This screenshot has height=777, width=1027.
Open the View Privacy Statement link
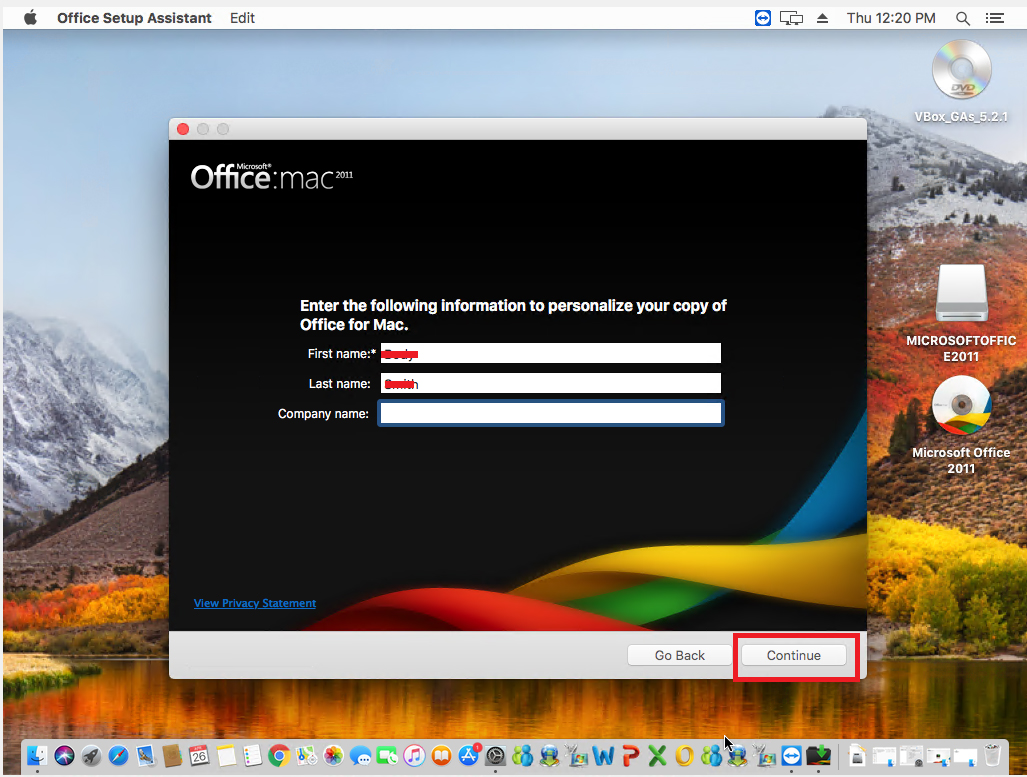(255, 603)
